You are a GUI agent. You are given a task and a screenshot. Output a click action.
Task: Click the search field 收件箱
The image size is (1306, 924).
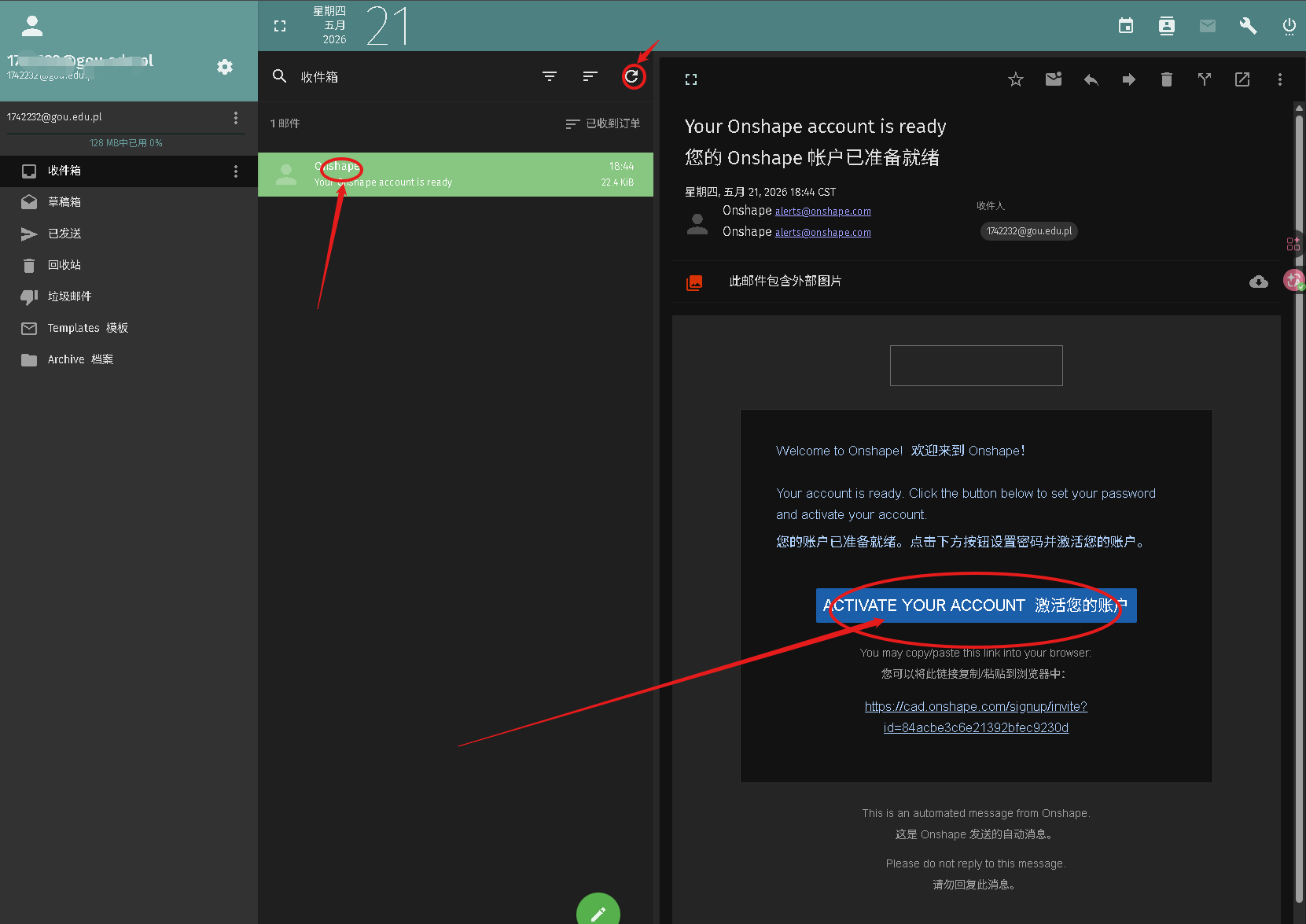tap(410, 77)
